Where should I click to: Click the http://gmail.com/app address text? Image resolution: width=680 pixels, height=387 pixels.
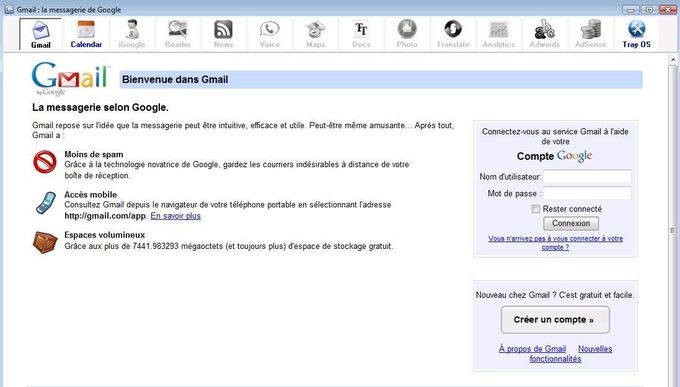[105, 216]
